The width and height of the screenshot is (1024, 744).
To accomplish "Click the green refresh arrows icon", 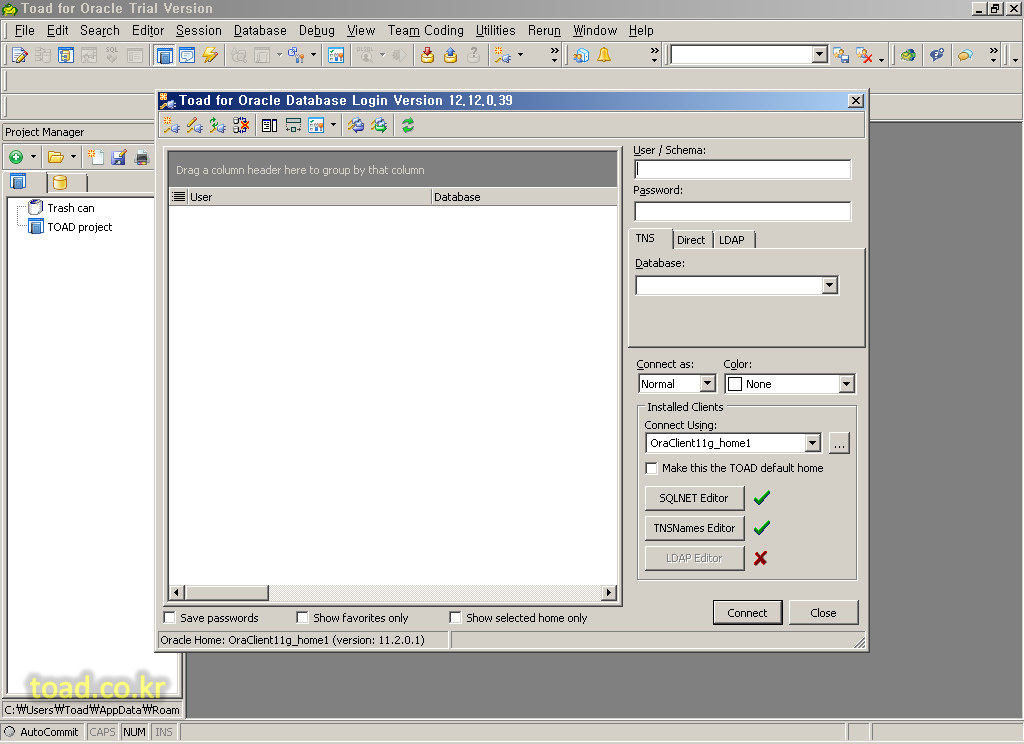I will pyautogui.click(x=408, y=125).
